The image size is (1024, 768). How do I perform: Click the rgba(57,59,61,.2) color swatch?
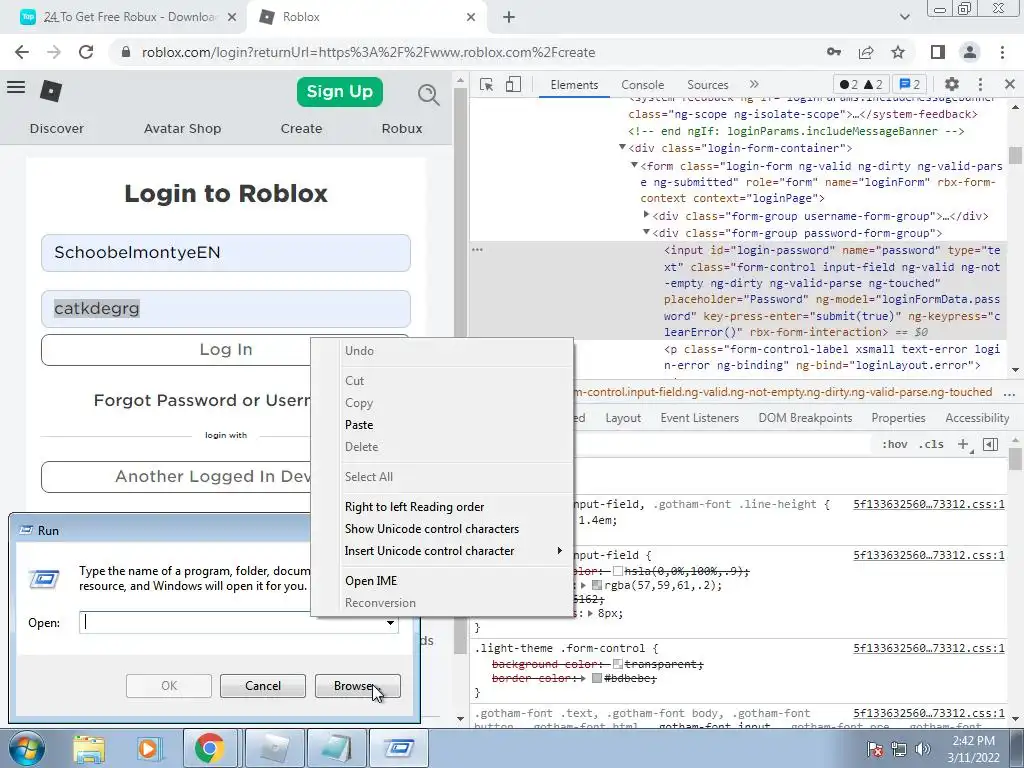tap(597, 585)
